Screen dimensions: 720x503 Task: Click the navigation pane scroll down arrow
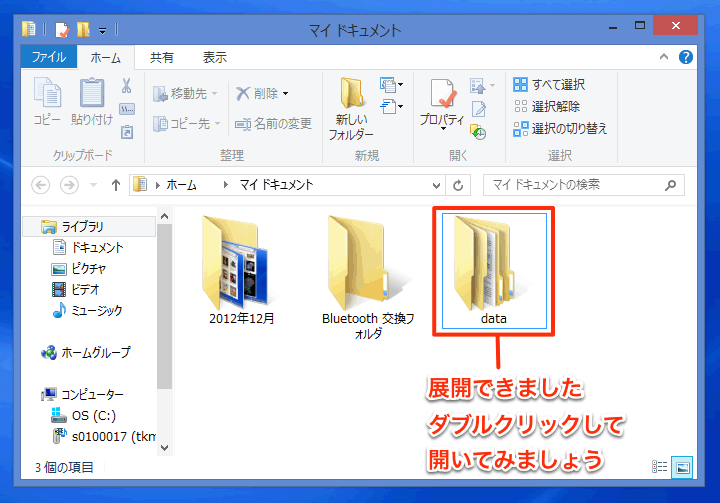(164, 448)
